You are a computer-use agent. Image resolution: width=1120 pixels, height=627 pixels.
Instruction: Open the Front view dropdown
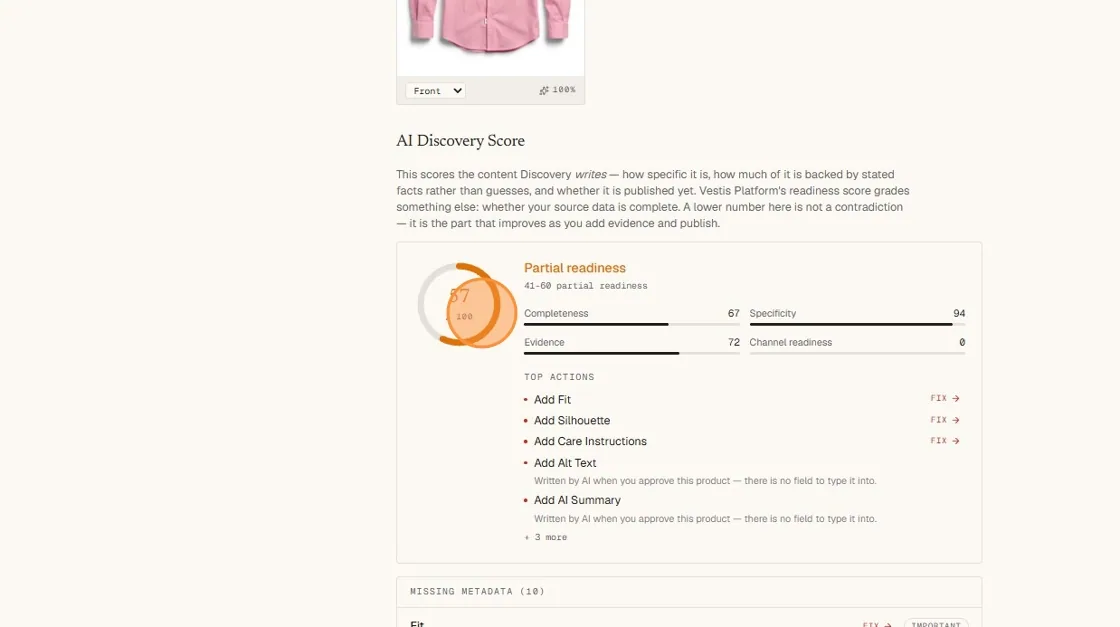coord(435,91)
